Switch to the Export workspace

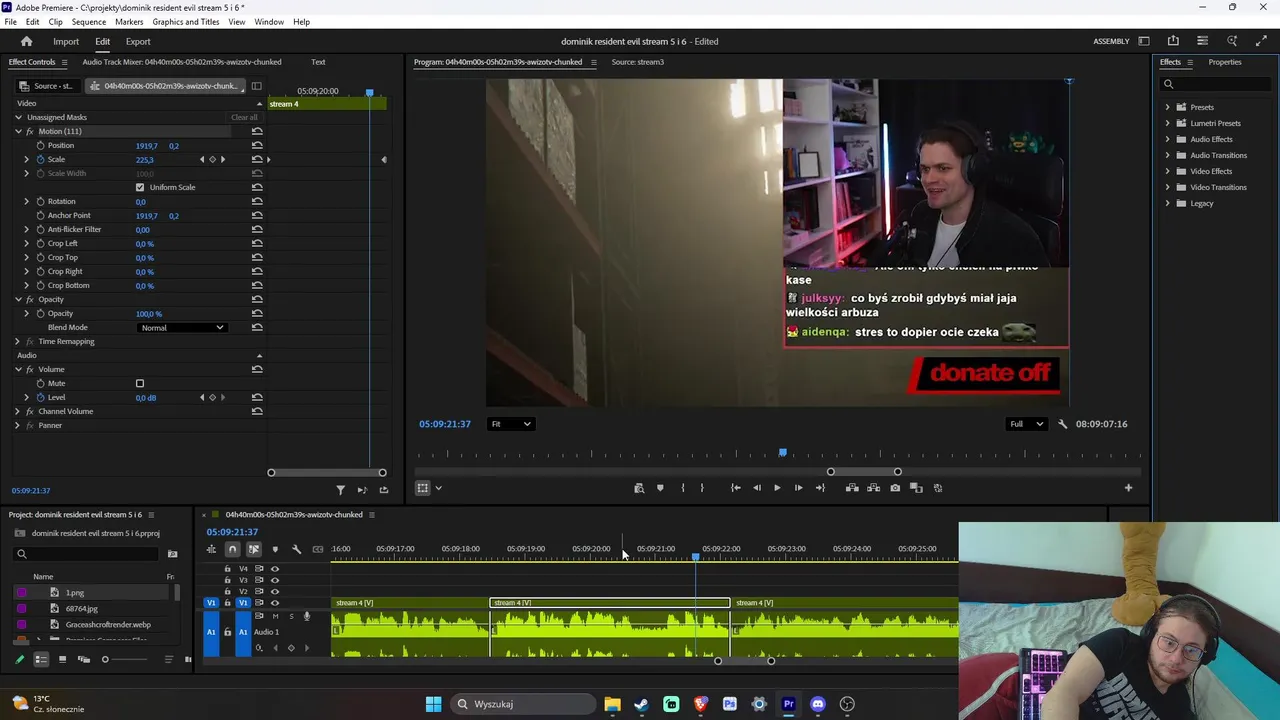138,42
